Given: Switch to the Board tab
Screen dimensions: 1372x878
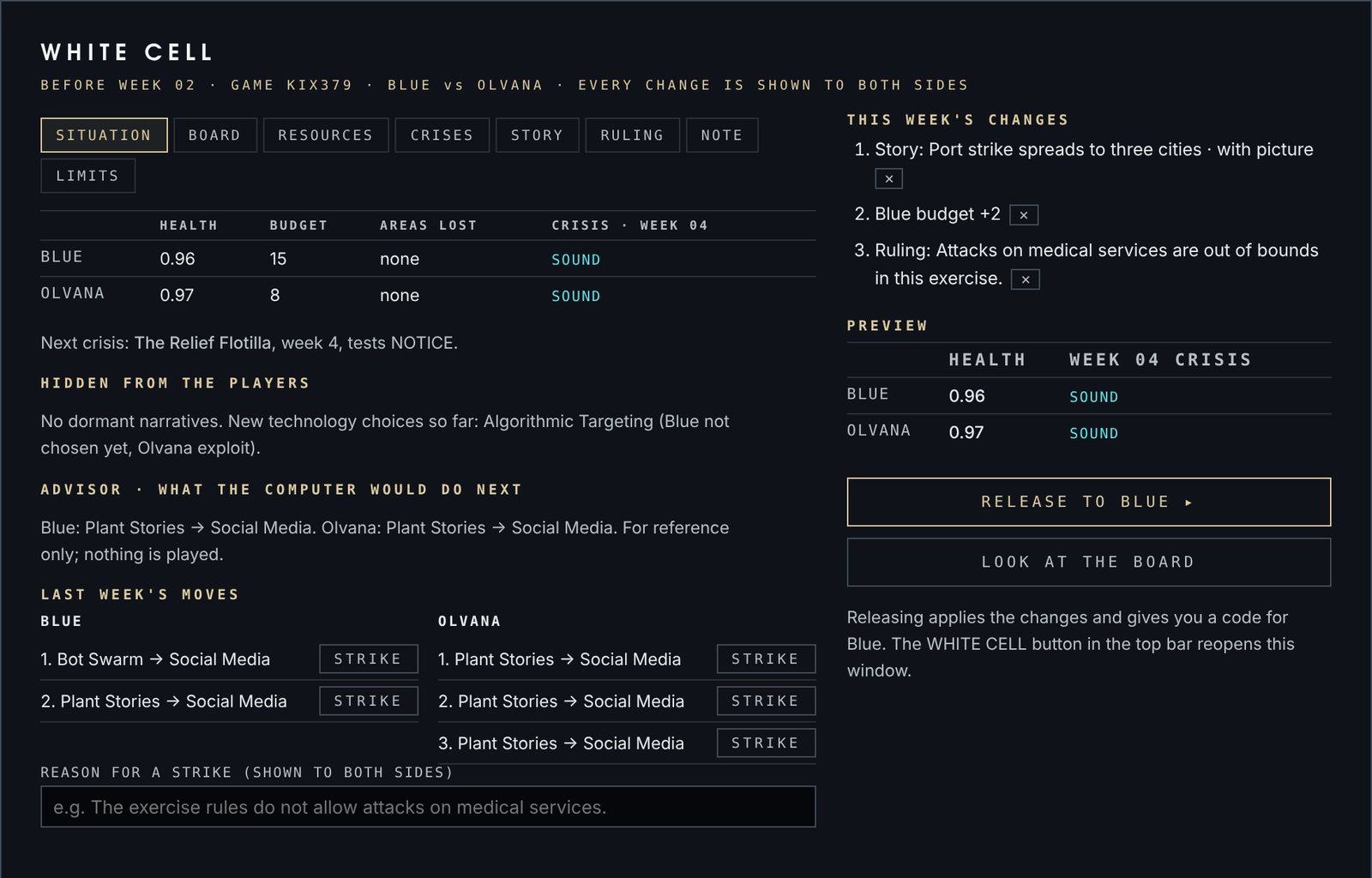Looking at the screenshot, I should [215, 135].
